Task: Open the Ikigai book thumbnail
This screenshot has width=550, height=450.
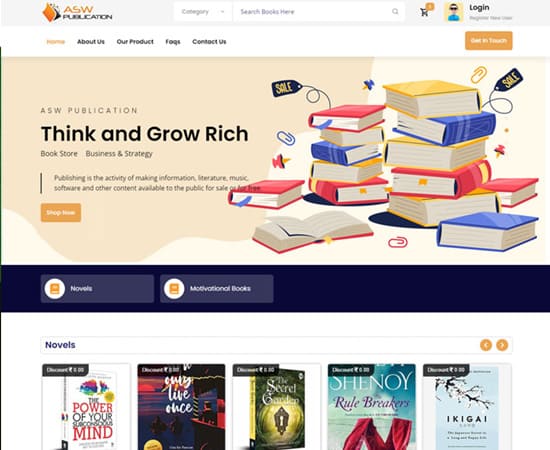Action: coord(467,407)
